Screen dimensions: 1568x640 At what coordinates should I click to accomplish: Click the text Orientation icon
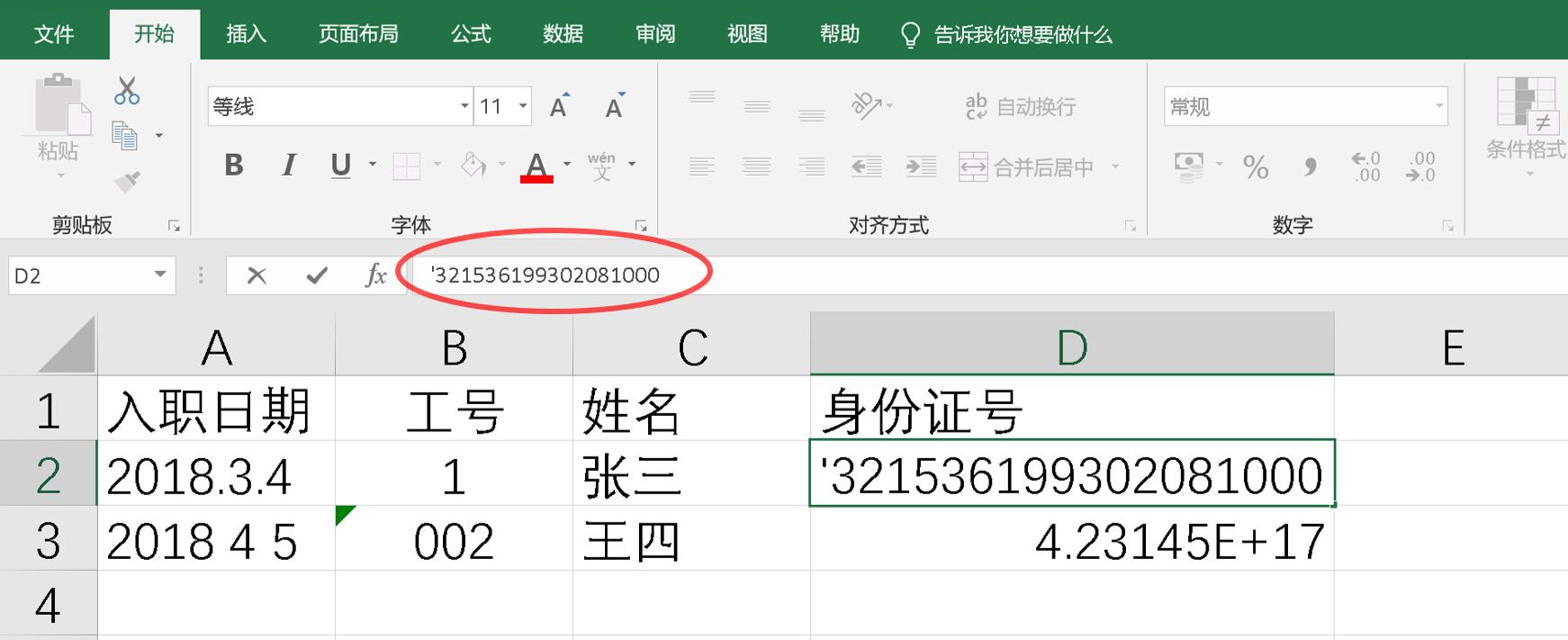pyautogui.click(x=867, y=106)
